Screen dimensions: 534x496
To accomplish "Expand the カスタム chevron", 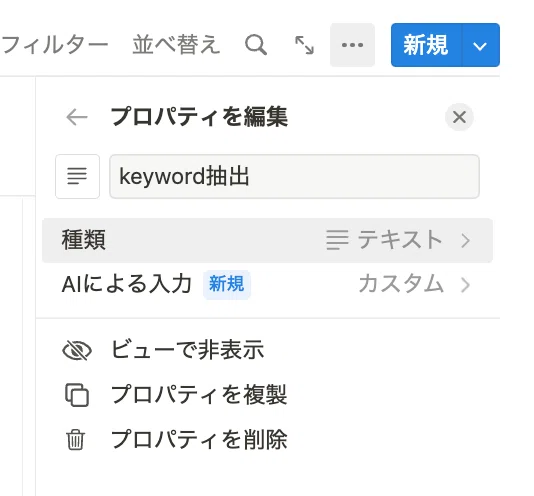I will pos(466,285).
